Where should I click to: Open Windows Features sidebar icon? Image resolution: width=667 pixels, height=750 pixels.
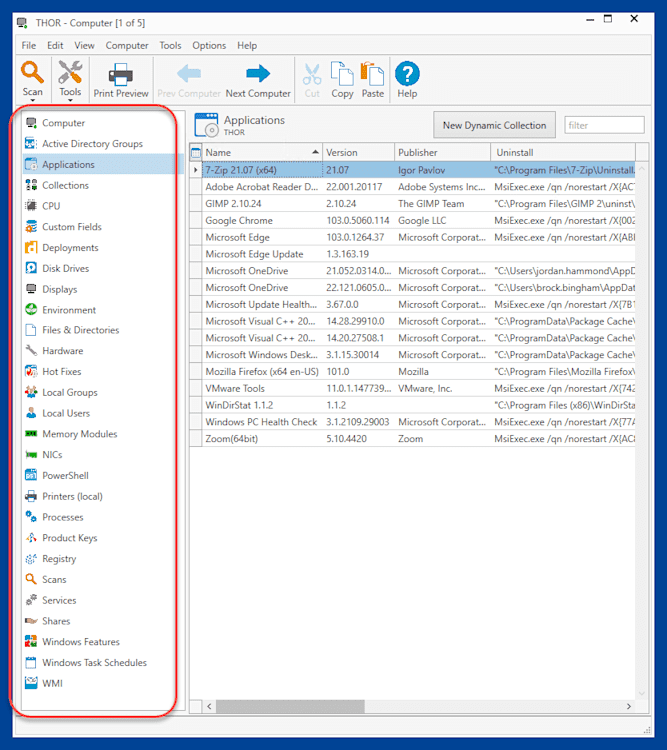coord(31,642)
